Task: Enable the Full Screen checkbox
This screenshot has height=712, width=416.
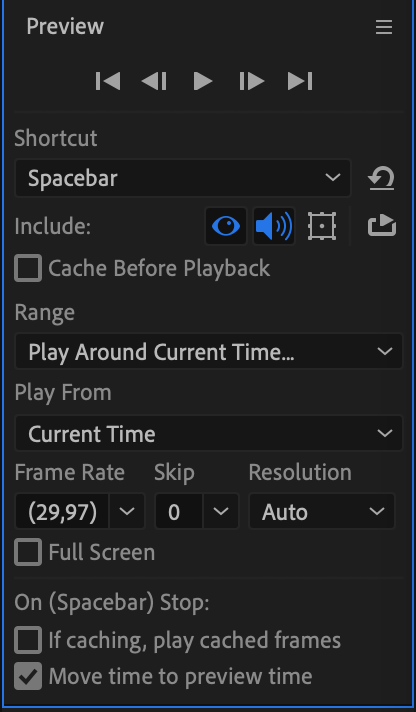Action: click(28, 552)
